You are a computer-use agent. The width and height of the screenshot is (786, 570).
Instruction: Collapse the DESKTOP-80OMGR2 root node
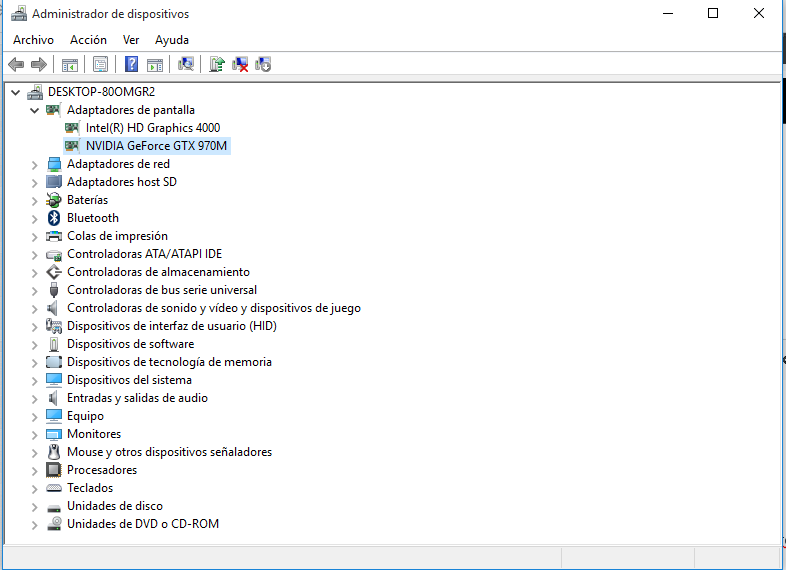(16, 92)
